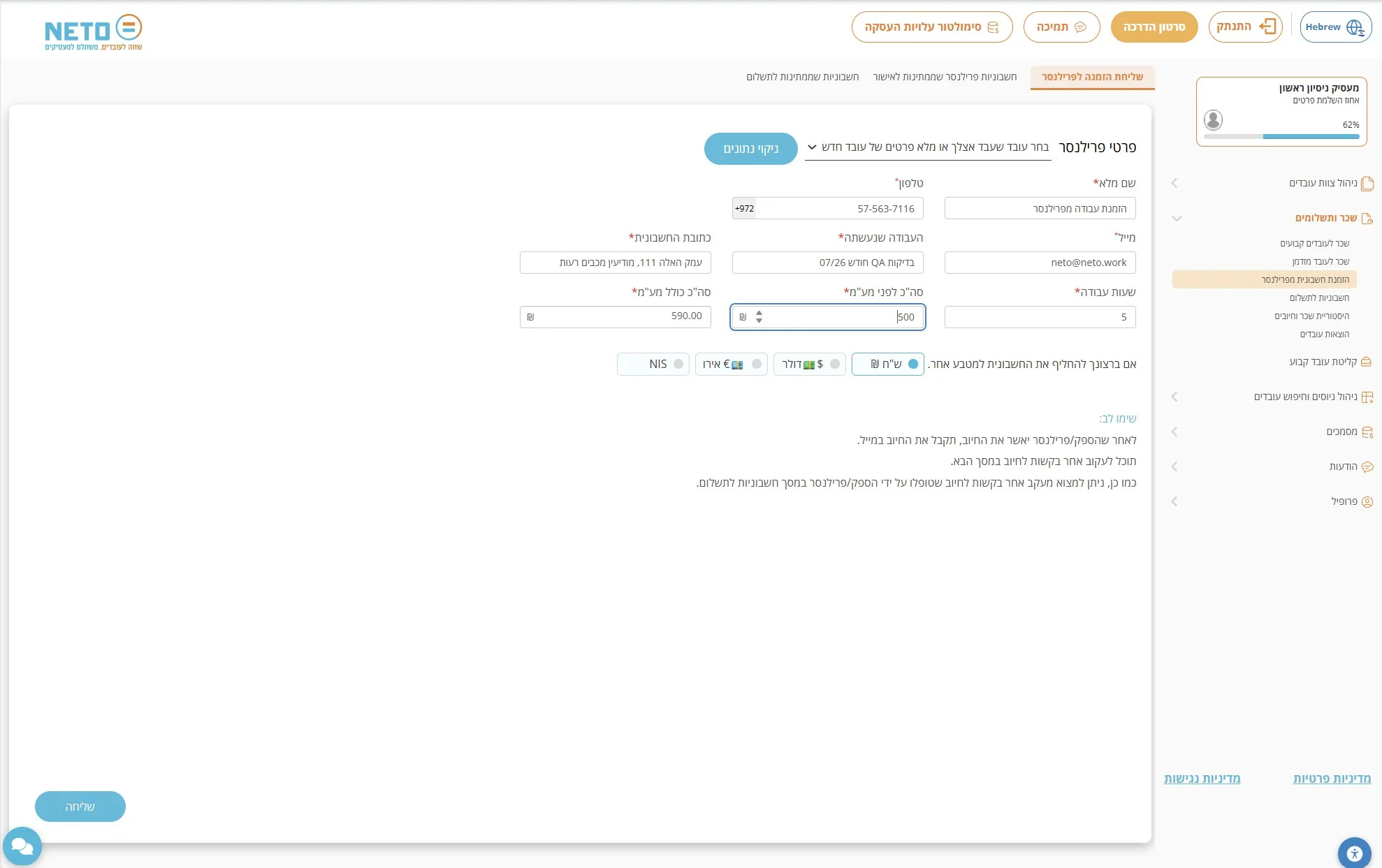
Task: Click the שליחה submit button
Action: tap(80, 807)
